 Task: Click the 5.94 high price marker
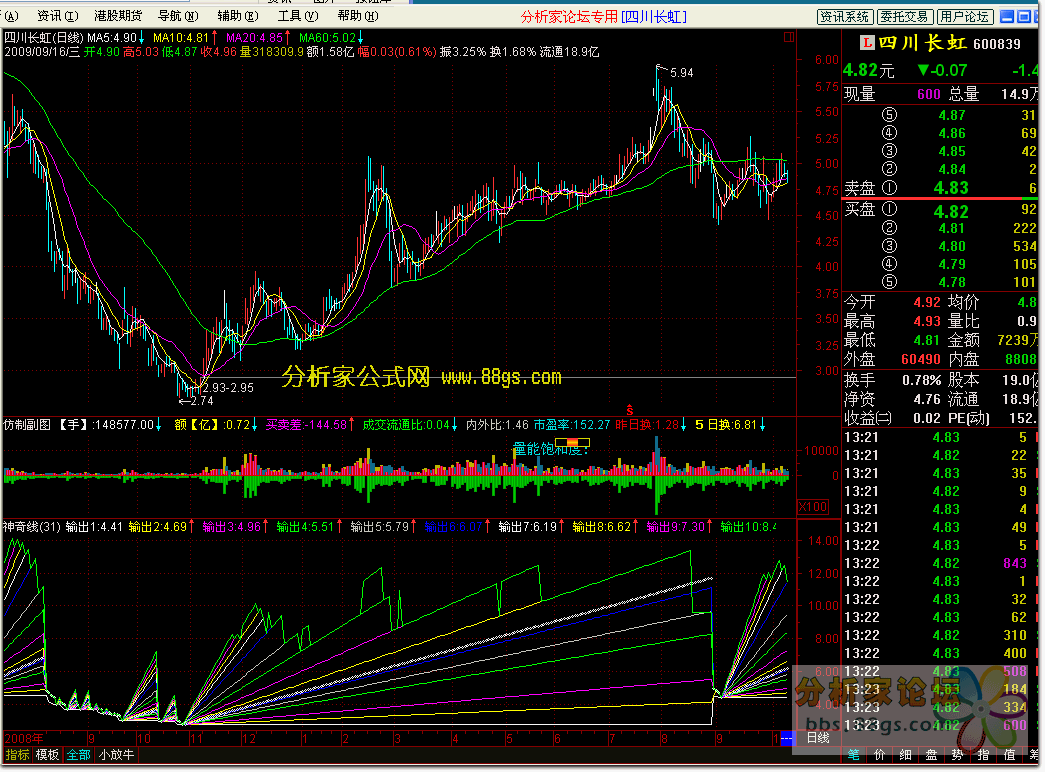(x=681, y=73)
